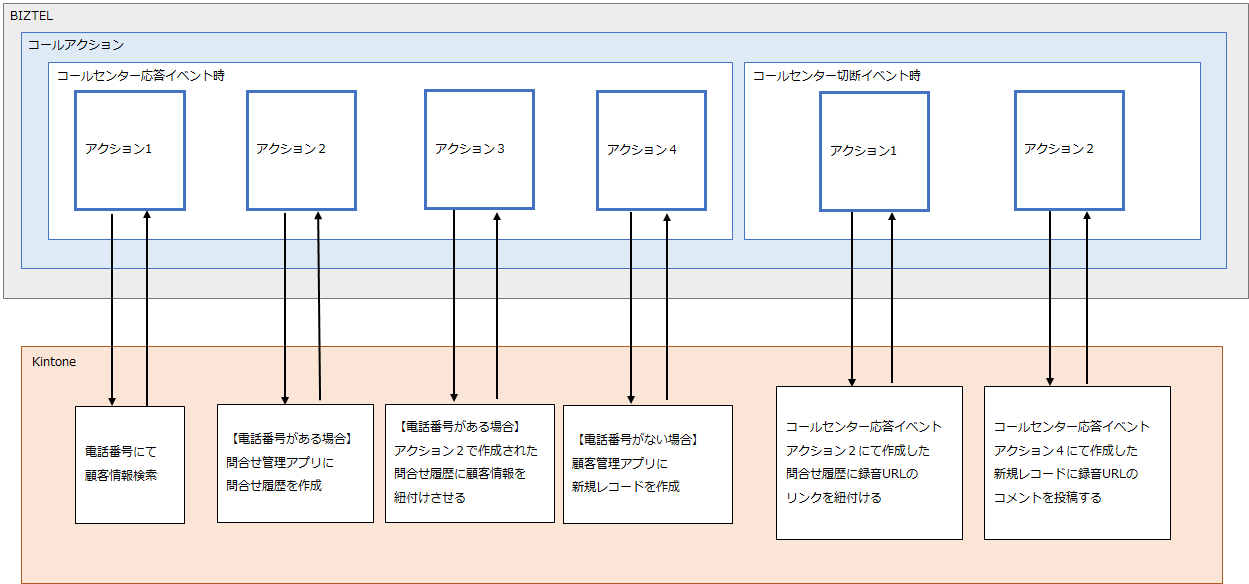Click the Kintone container label
The width and height of the screenshot is (1249, 584).
(54, 361)
